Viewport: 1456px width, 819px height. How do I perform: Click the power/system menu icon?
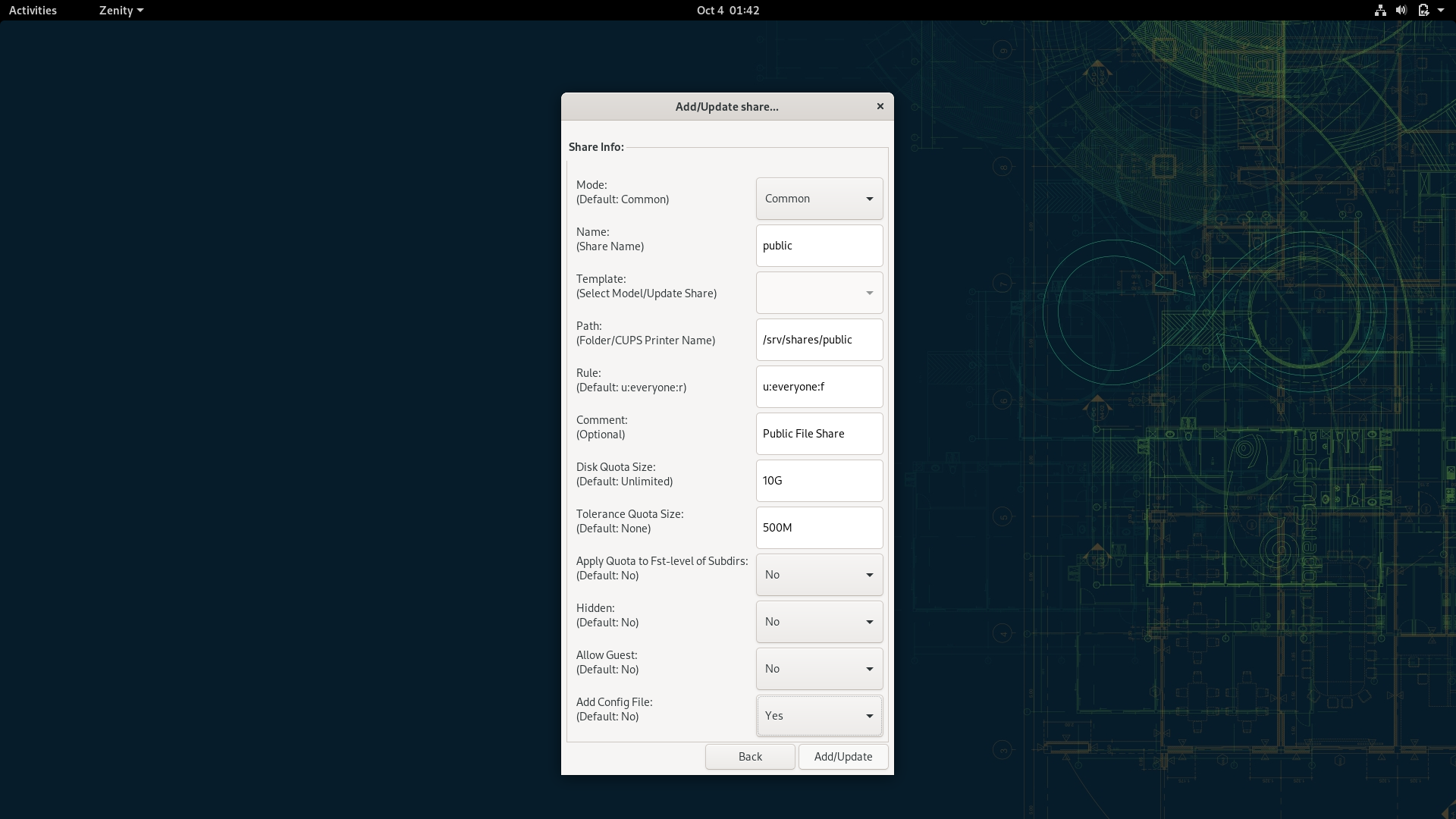click(1424, 11)
